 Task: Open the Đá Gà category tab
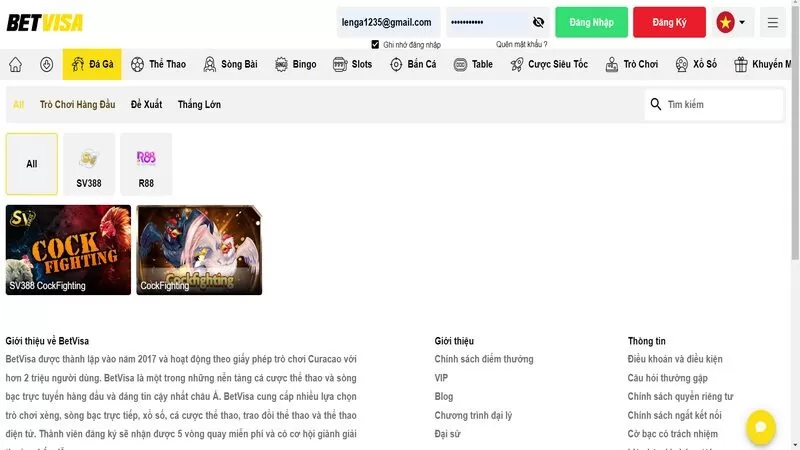[x=92, y=65]
